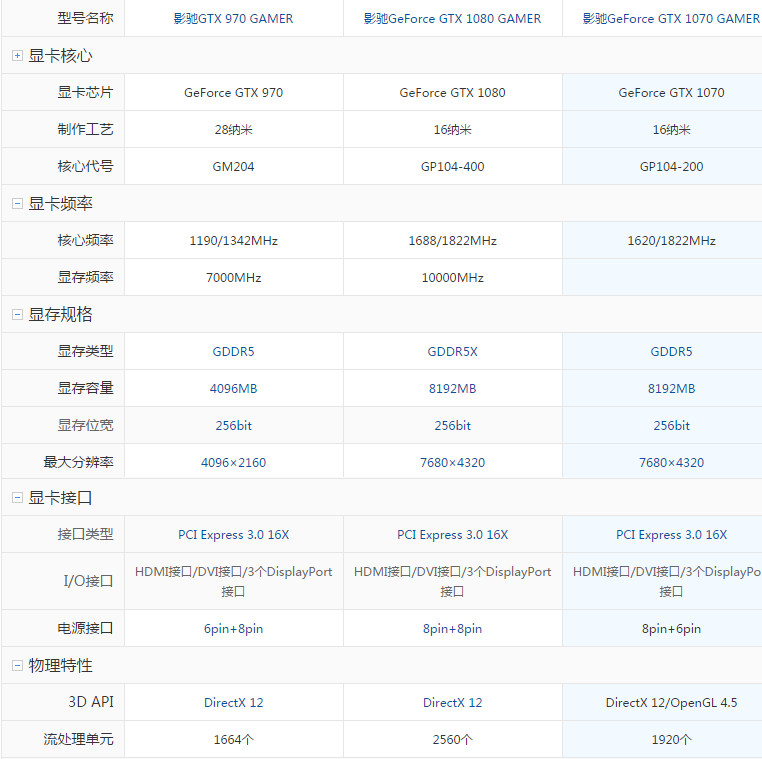Open the 影驰GeForce GTX 1080 GAMER product link
The width and height of the screenshot is (762, 759).
coord(452,18)
